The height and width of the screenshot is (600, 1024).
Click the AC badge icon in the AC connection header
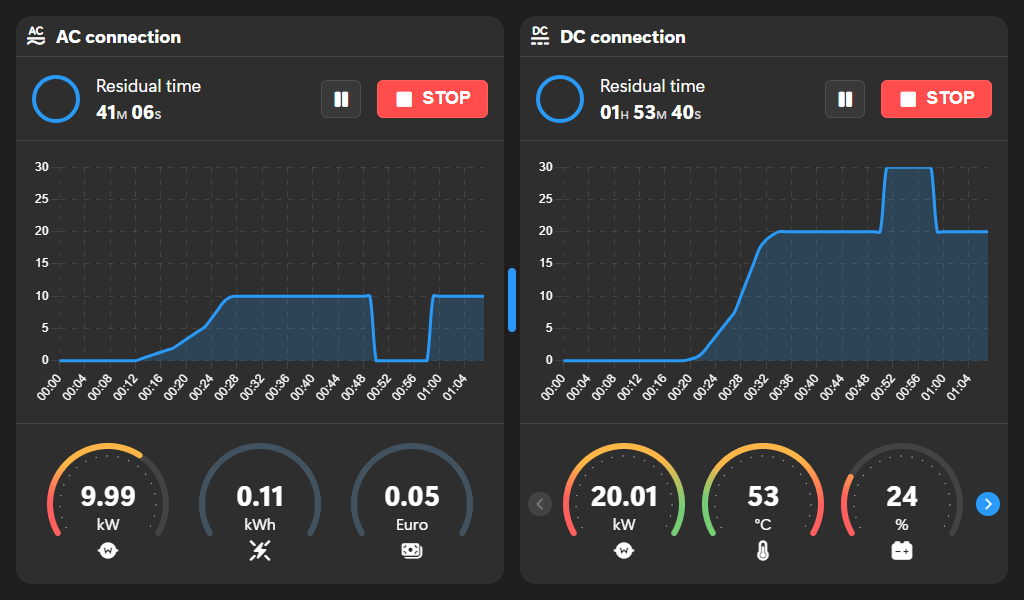tap(35, 35)
